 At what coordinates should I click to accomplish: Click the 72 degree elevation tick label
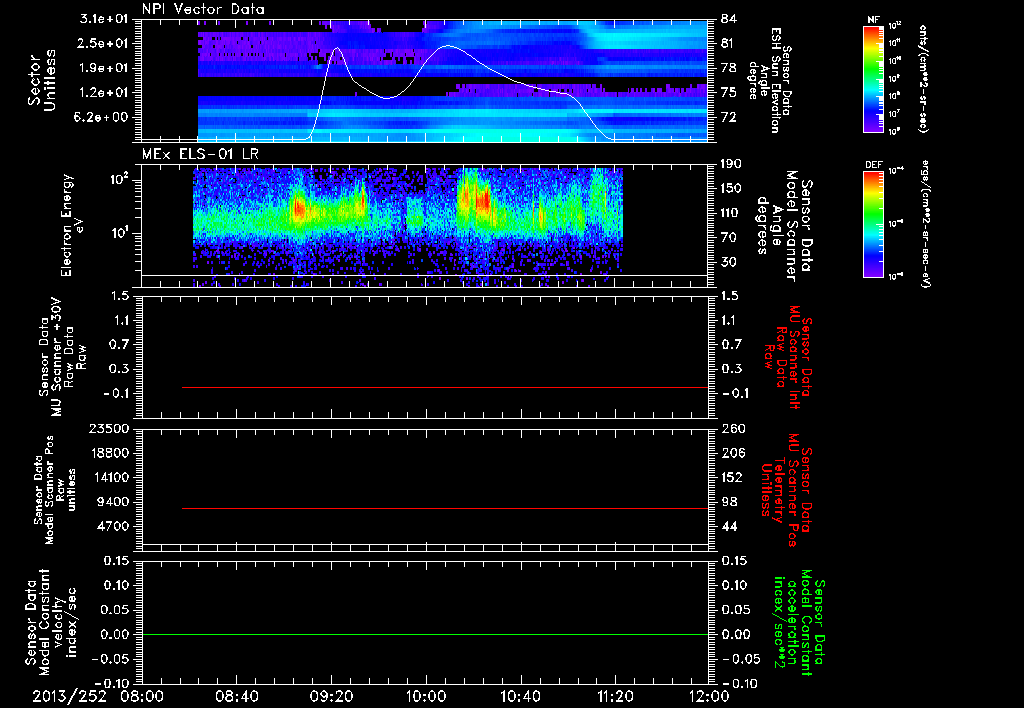(x=728, y=118)
